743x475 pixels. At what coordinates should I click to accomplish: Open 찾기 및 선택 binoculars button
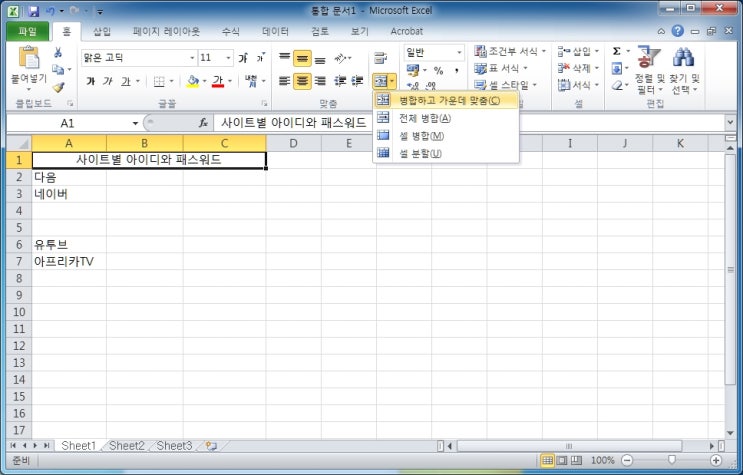[684, 70]
